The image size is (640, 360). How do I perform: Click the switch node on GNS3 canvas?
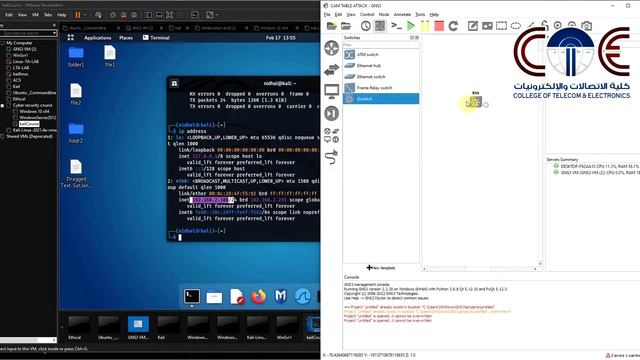(x=475, y=101)
